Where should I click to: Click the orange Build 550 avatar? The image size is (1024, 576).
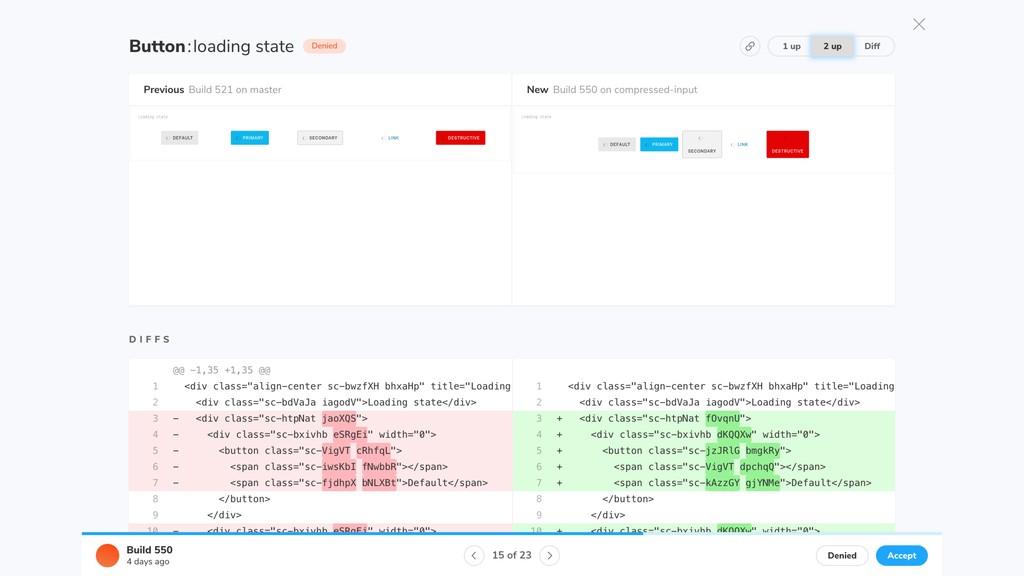pos(108,555)
